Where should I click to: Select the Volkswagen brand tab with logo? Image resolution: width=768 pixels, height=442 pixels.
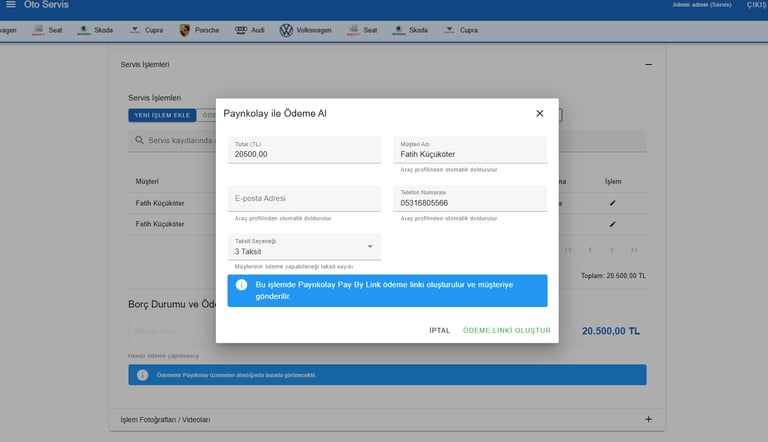pos(306,30)
